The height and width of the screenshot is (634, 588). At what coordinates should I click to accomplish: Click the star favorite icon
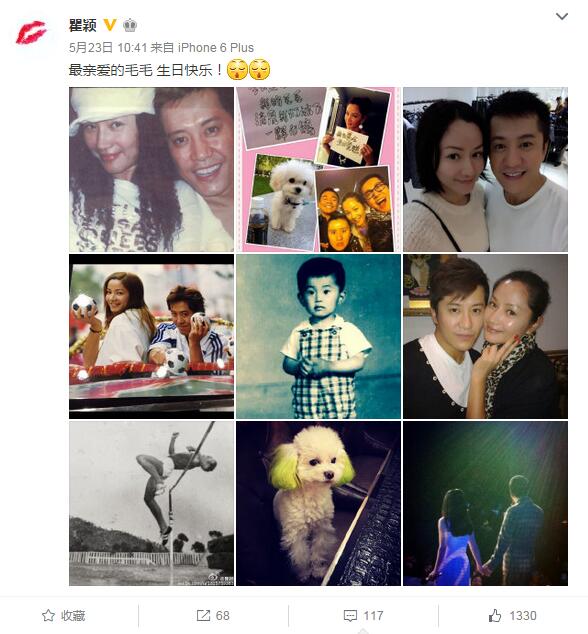[x=49, y=615]
